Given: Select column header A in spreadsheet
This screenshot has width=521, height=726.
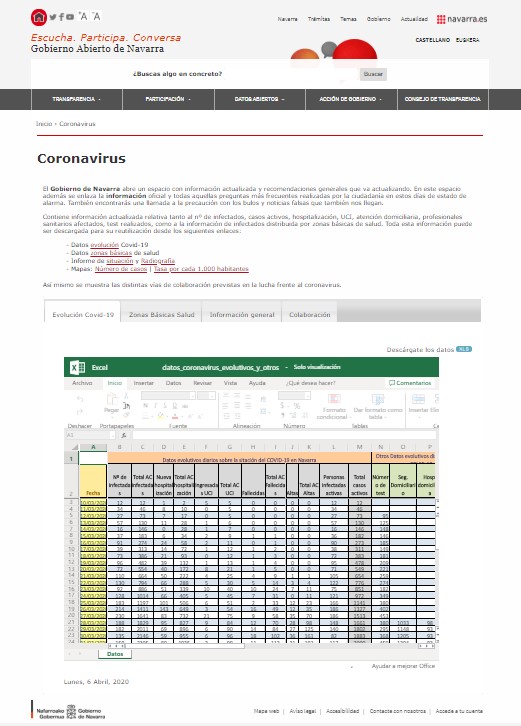Looking at the screenshot, I should pyautogui.click(x=93, y=447).
